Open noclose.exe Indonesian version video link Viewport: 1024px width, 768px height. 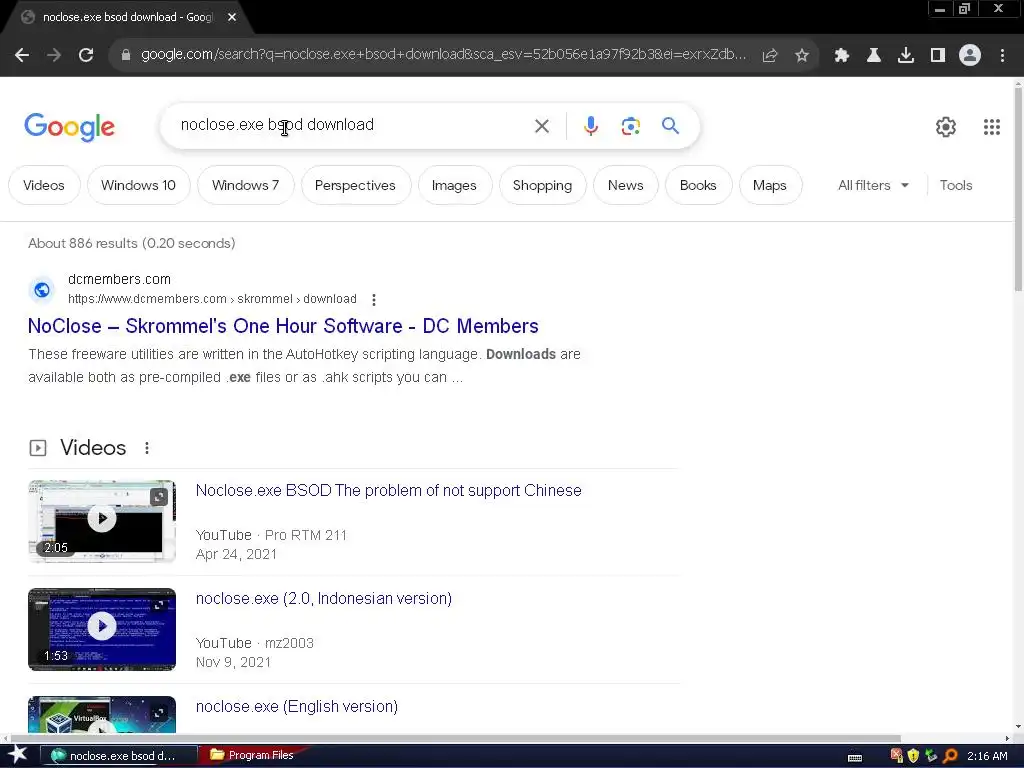coord(324,598)
